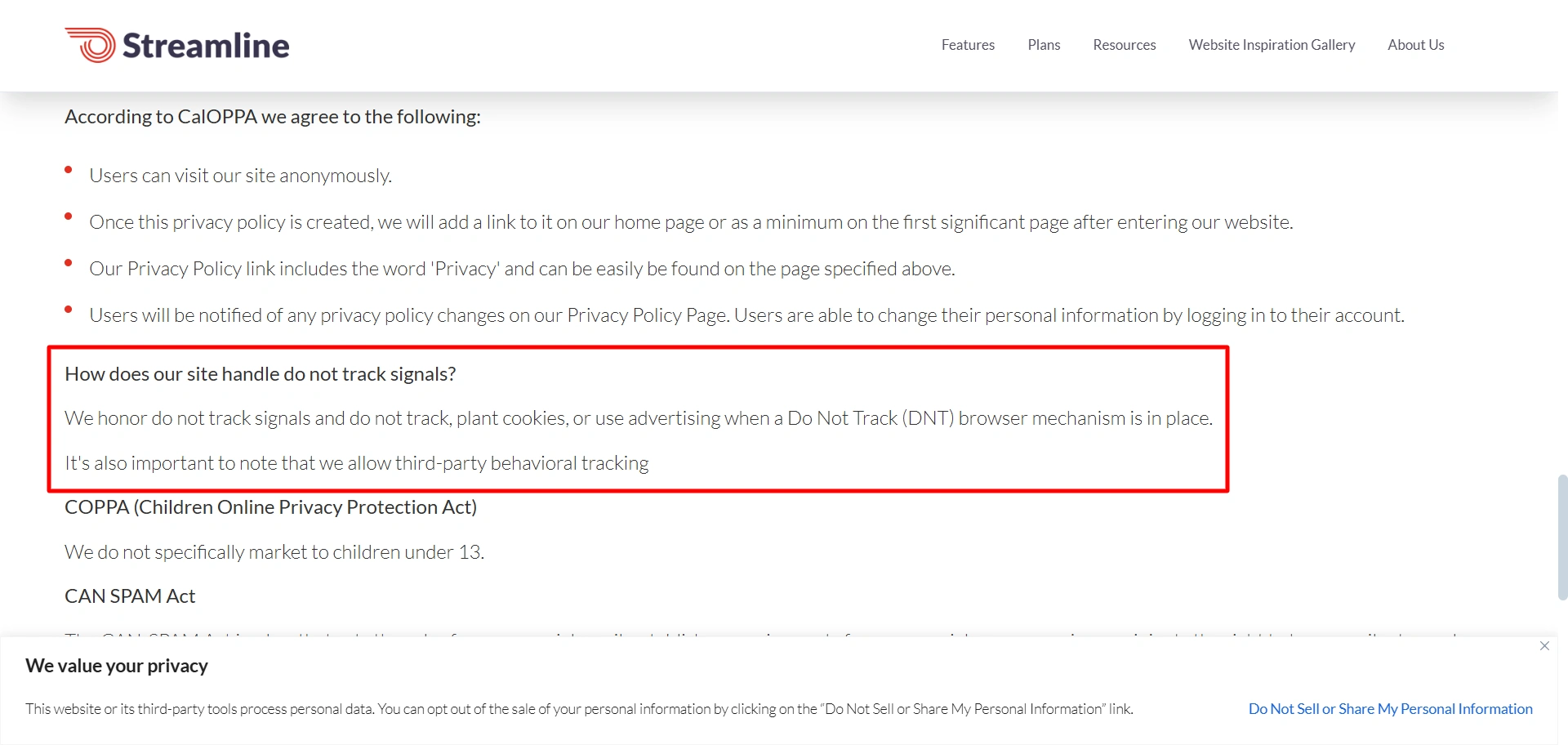Click the 'We value your privacy' heading
This screenshot has width=1568, height=745.
point(117,666)
